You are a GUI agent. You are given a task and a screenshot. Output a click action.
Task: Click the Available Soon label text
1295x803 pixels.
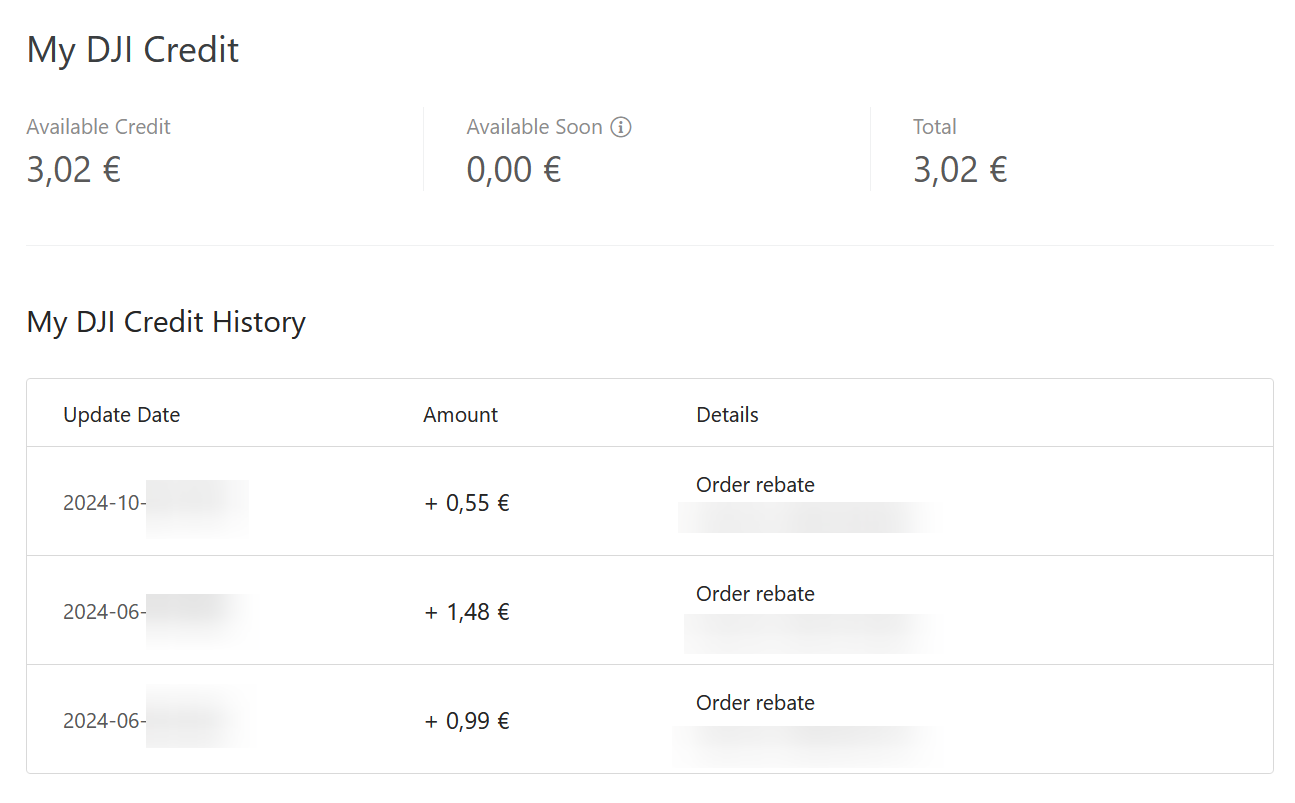[x=534, y=127]
